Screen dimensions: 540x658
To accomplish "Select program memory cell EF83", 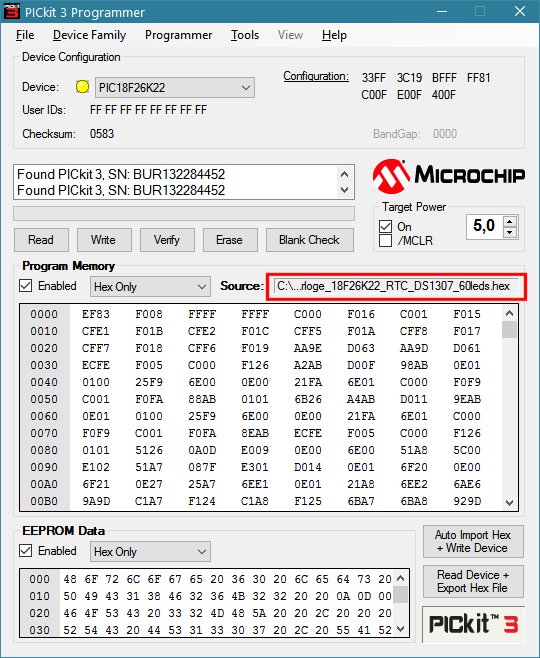I will [96, 314].
